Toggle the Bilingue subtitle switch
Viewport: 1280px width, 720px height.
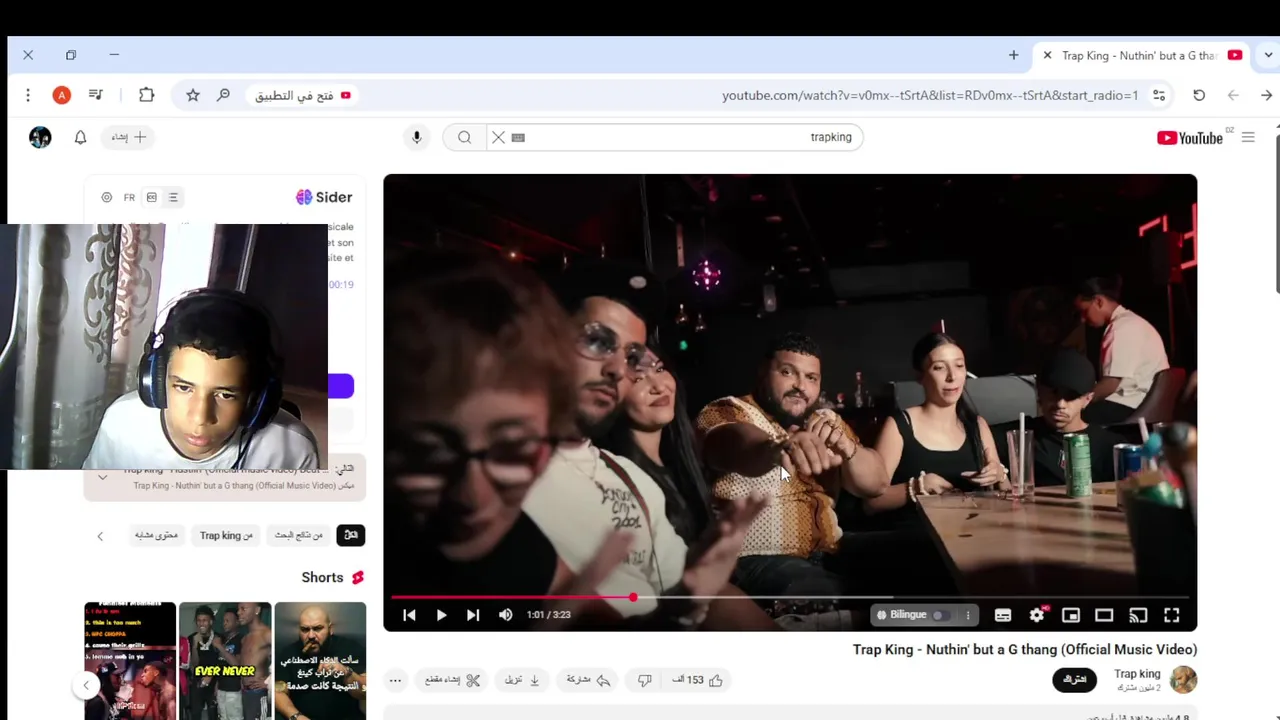click(x=942, y=615)
